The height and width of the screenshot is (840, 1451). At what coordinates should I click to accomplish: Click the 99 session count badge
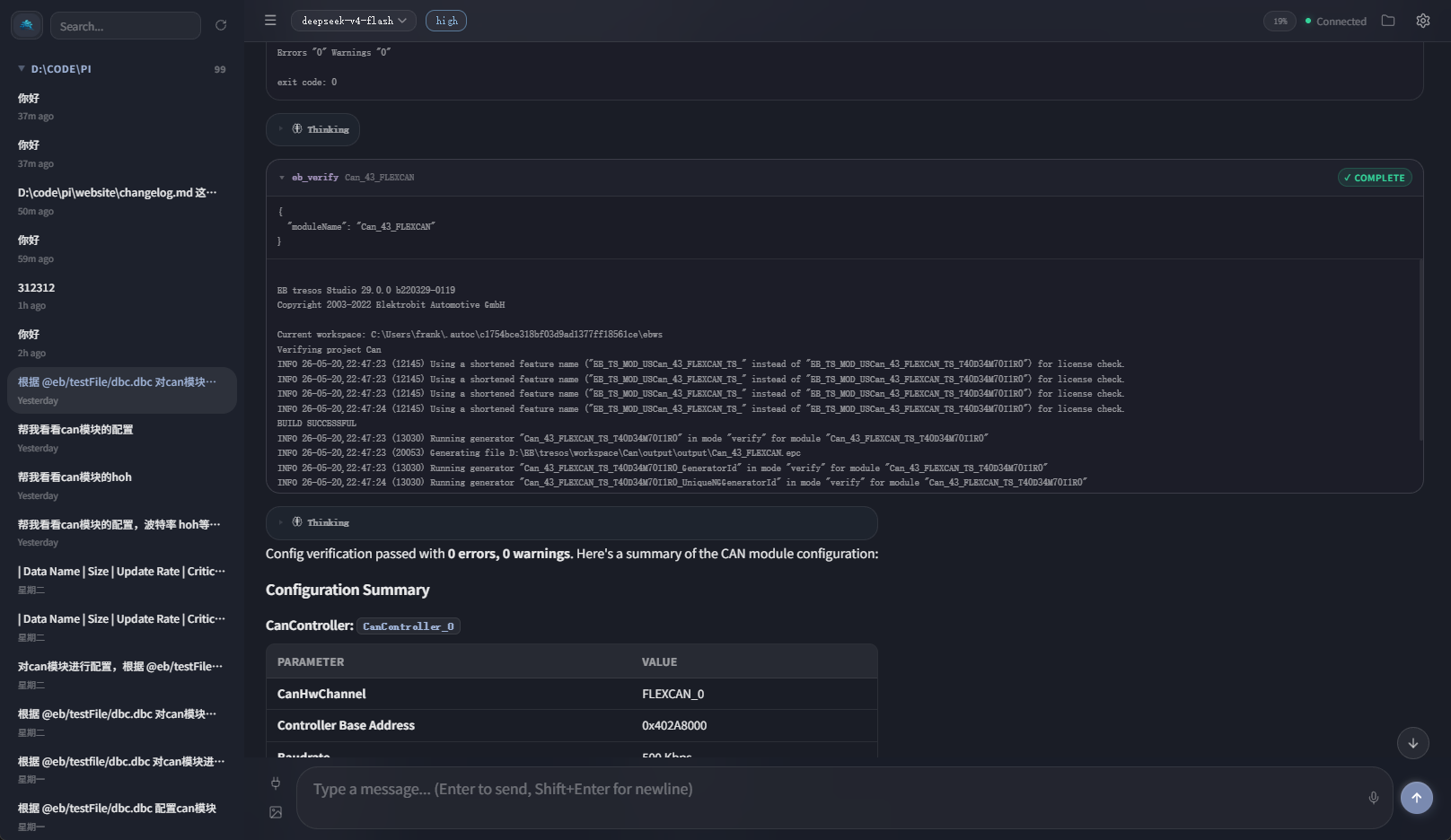tap(220, 69)
